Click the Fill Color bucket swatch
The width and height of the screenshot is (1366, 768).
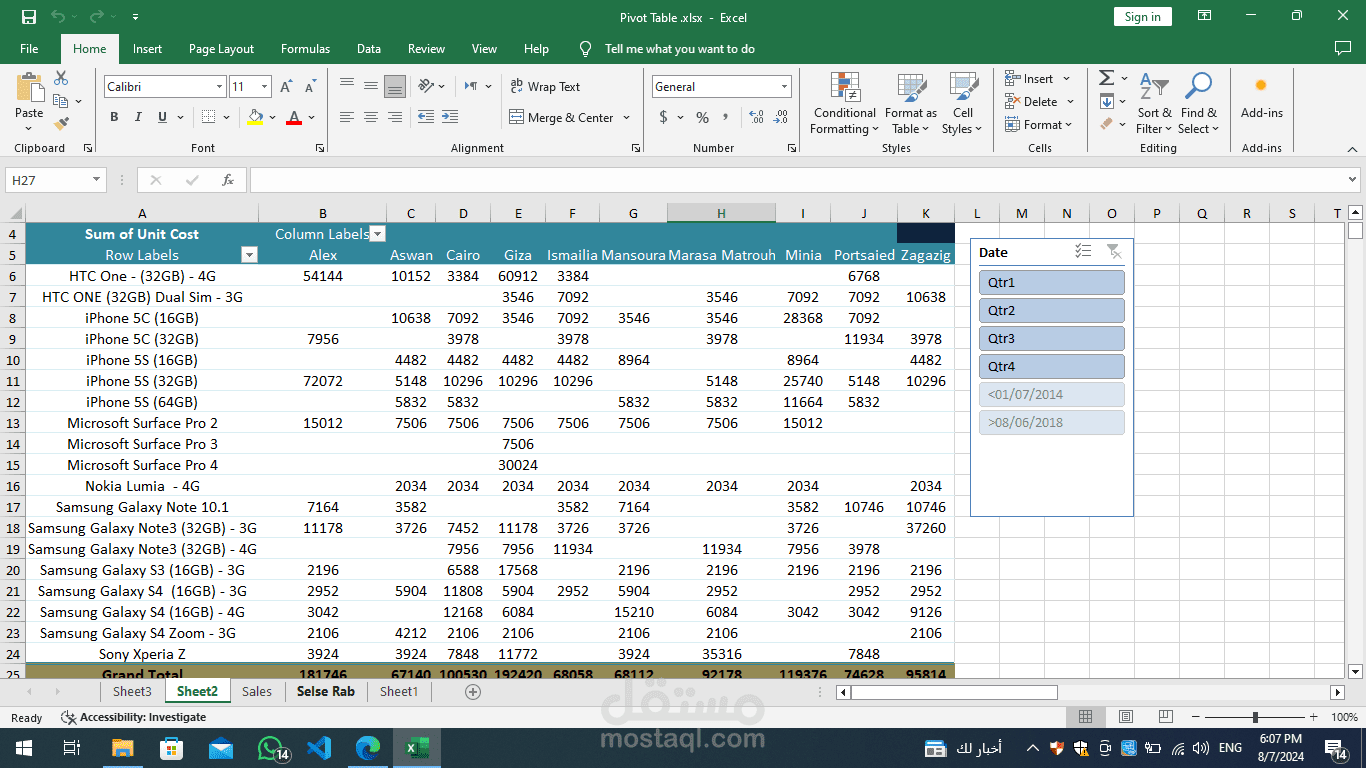click(x=255, y=117)
